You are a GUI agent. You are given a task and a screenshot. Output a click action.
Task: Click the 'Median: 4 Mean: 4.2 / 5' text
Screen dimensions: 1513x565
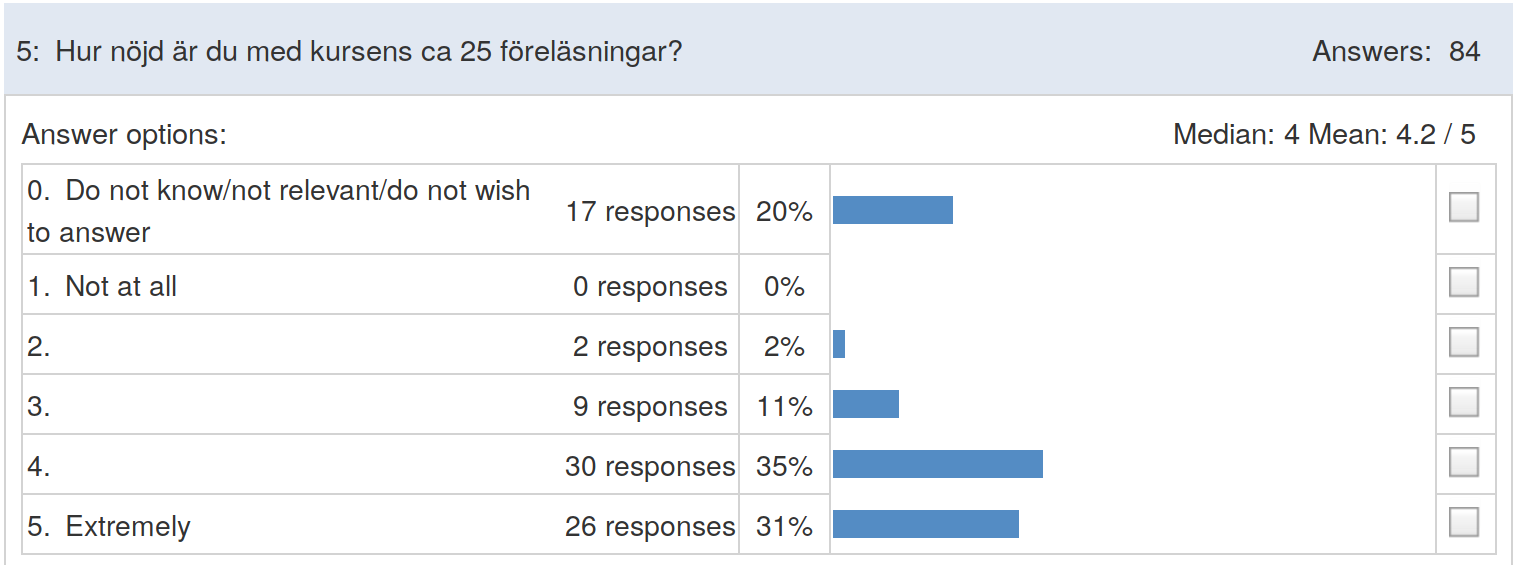coord(1324,134)
